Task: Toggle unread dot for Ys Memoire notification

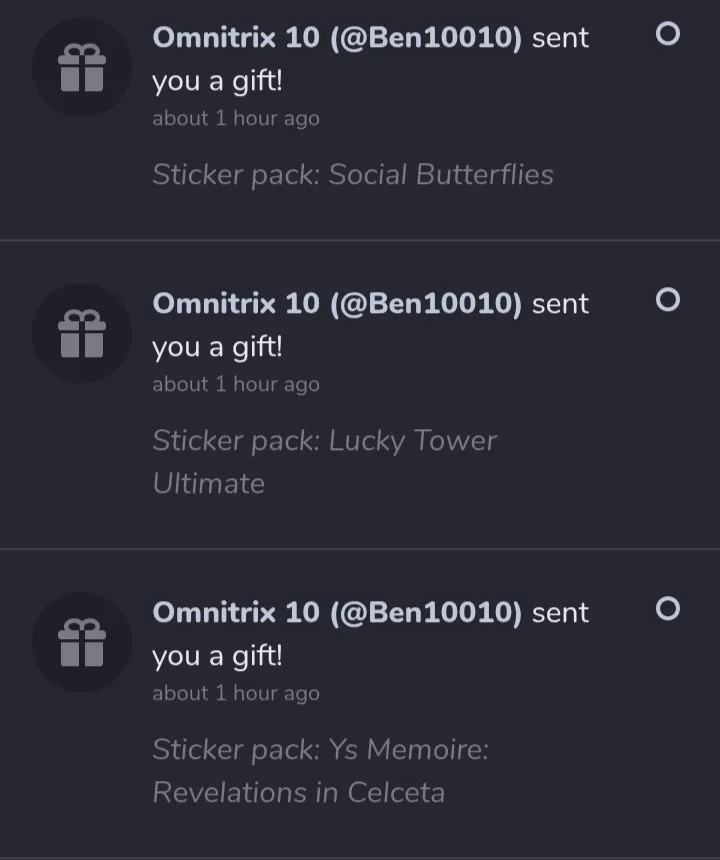Action: [667, 609]
